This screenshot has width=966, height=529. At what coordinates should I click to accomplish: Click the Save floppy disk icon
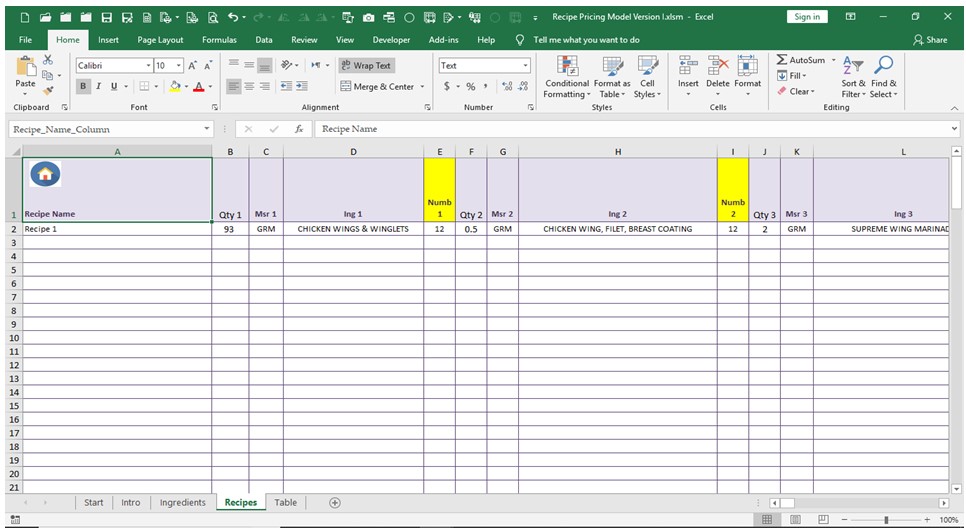pos(107,17)
